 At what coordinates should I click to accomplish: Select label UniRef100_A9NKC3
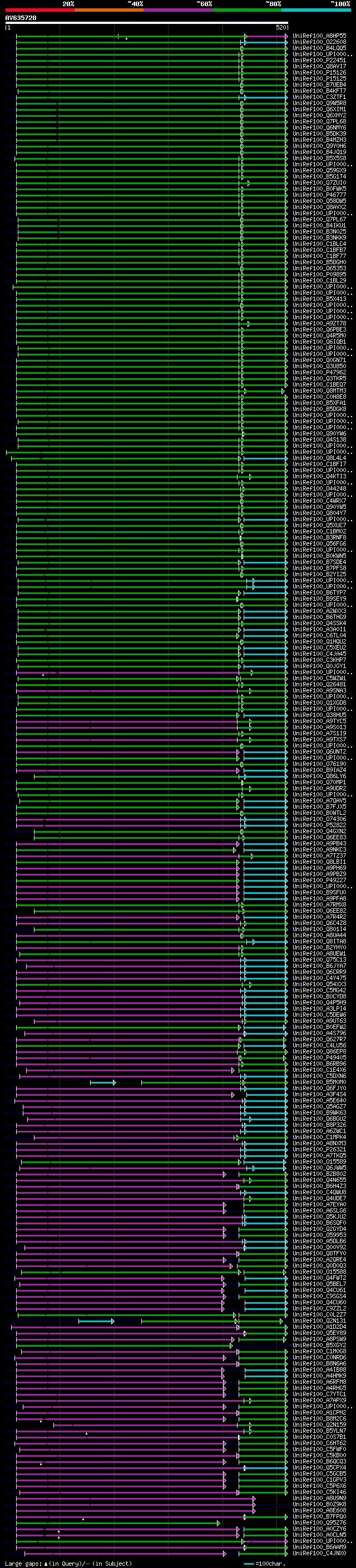(x=319, y=849)
